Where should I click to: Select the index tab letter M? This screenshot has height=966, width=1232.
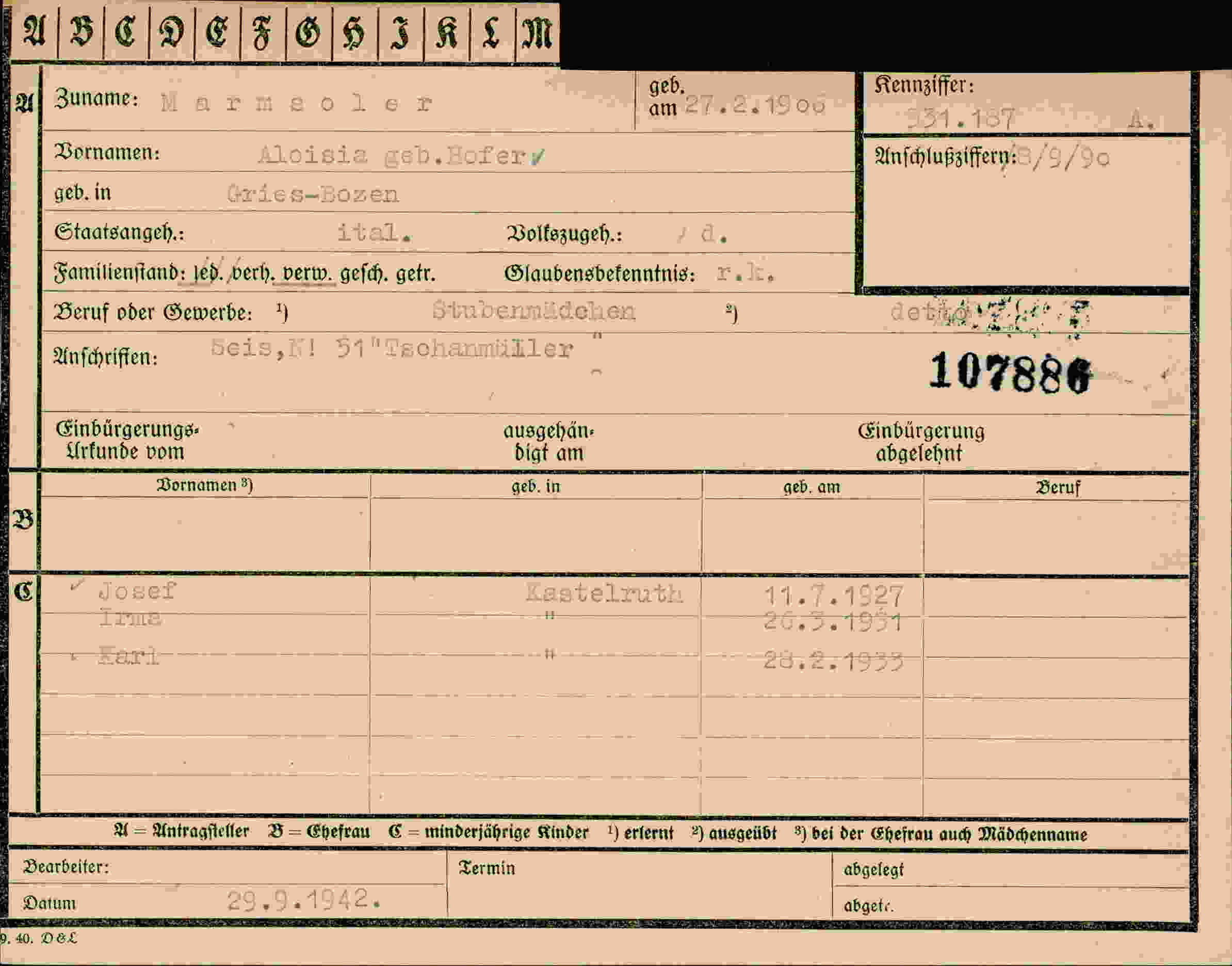(x=537, y=31)
